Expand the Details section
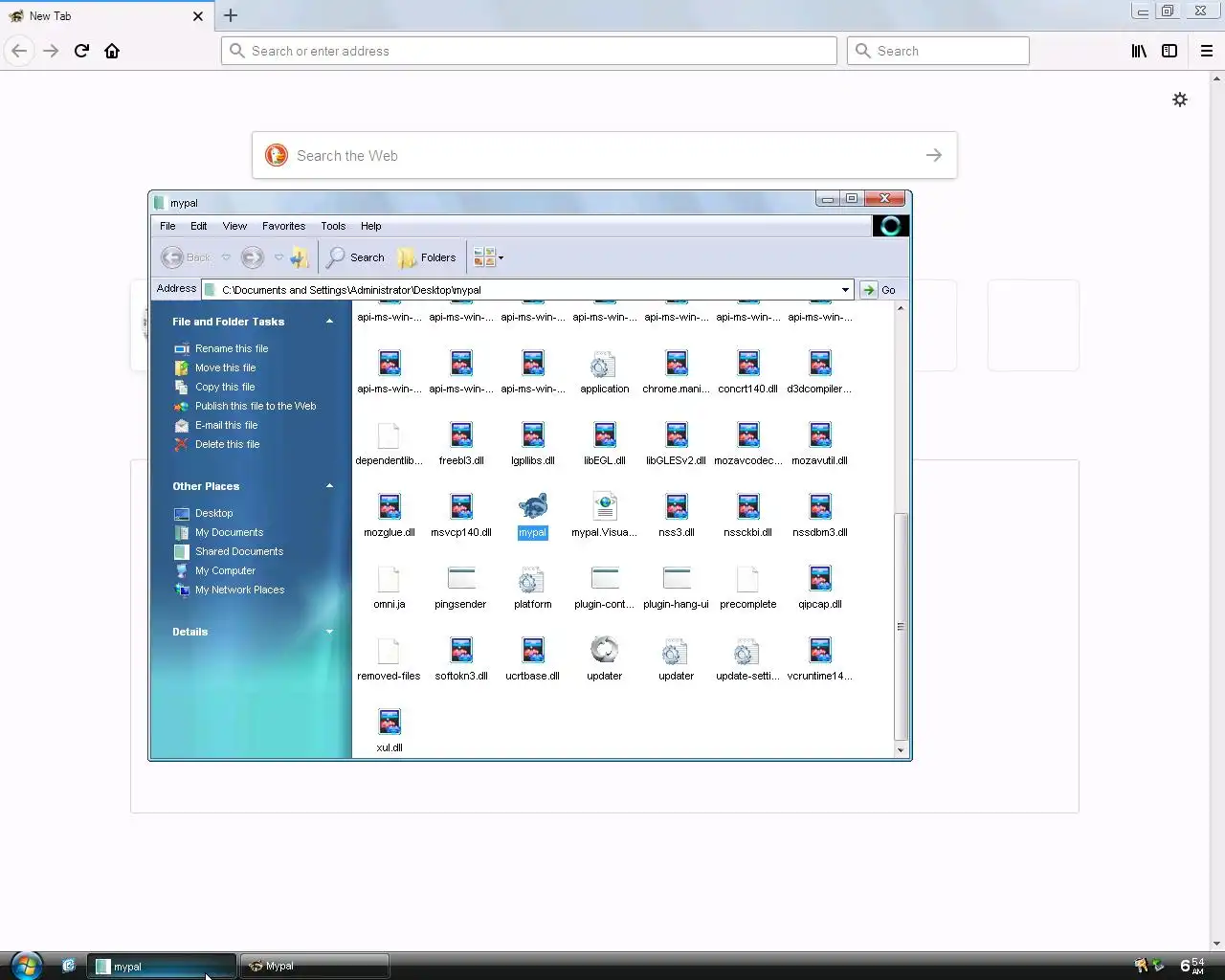This screenshot has width=1225, height=980. coord(329,632)
